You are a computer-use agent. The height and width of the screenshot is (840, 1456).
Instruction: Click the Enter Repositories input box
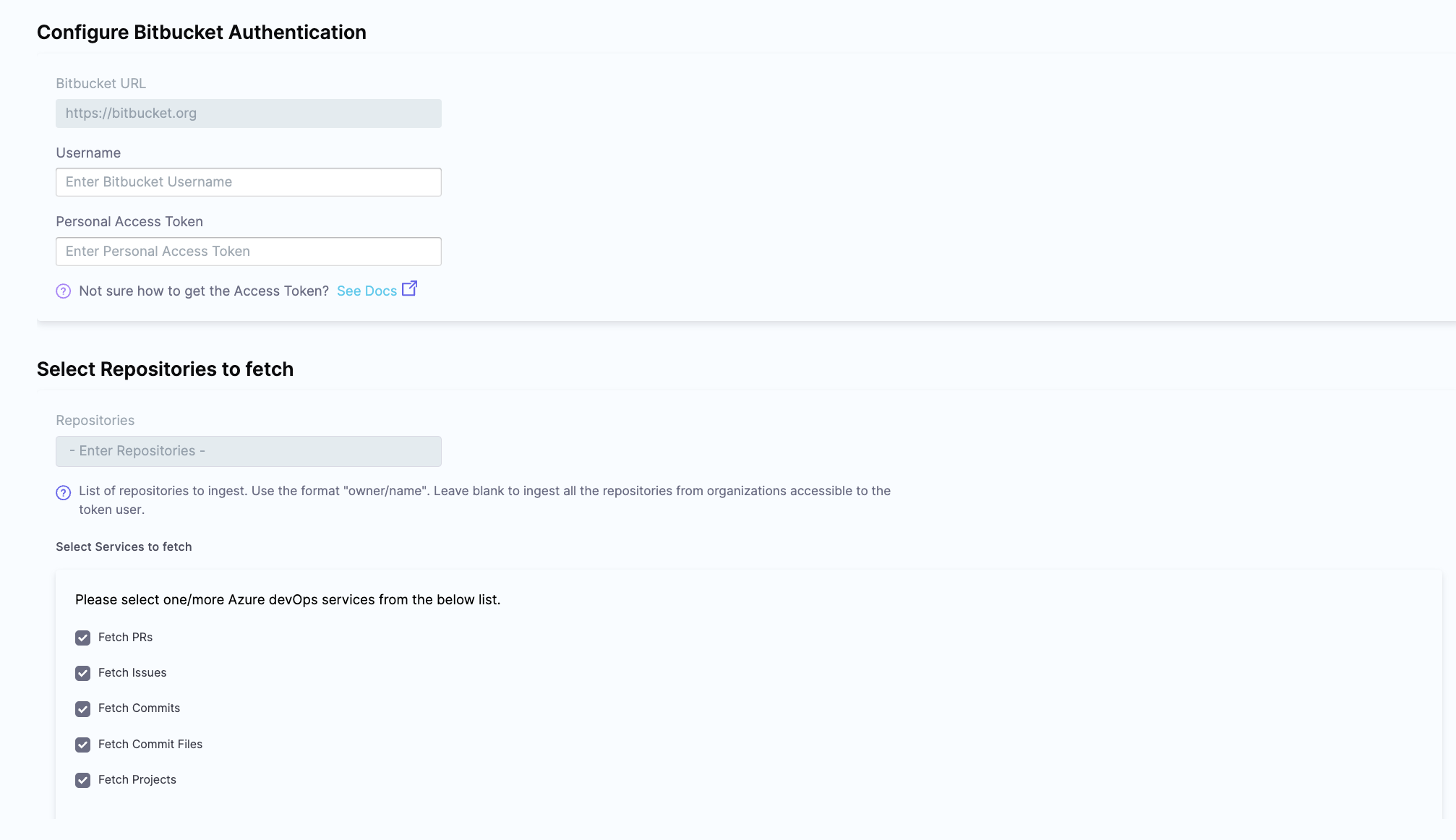click(248, 451)
